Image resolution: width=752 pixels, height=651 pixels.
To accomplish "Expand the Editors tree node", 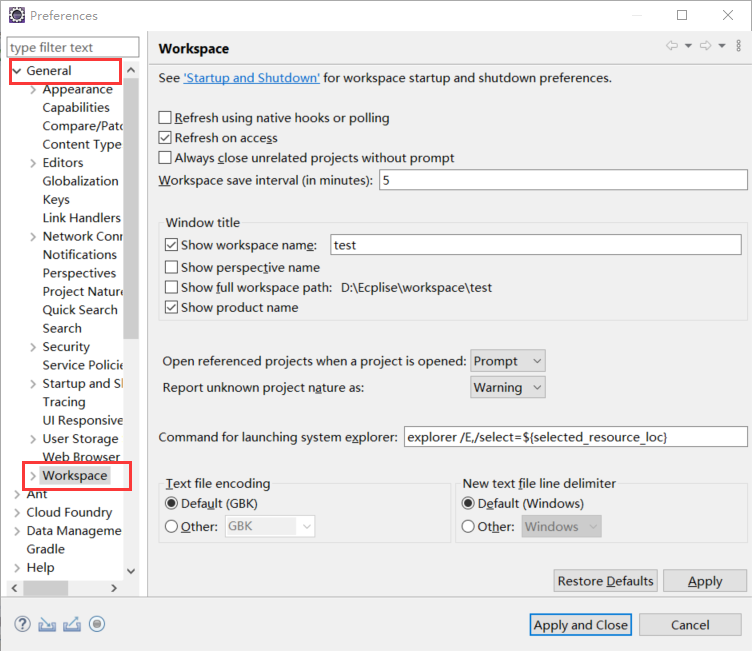I will tap(33, 163).
